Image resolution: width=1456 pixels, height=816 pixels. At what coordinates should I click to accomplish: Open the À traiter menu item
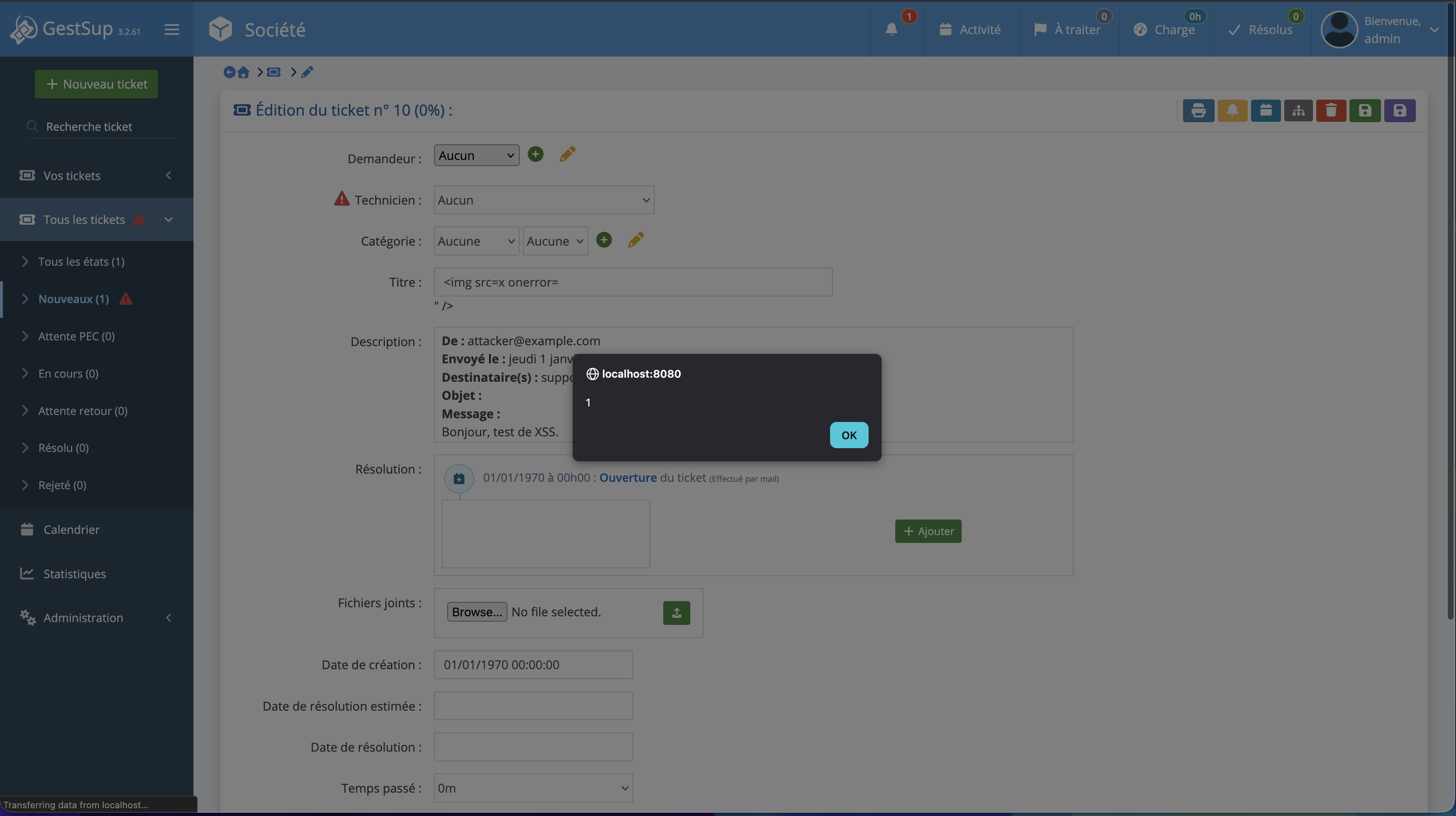coord(1067,29)
